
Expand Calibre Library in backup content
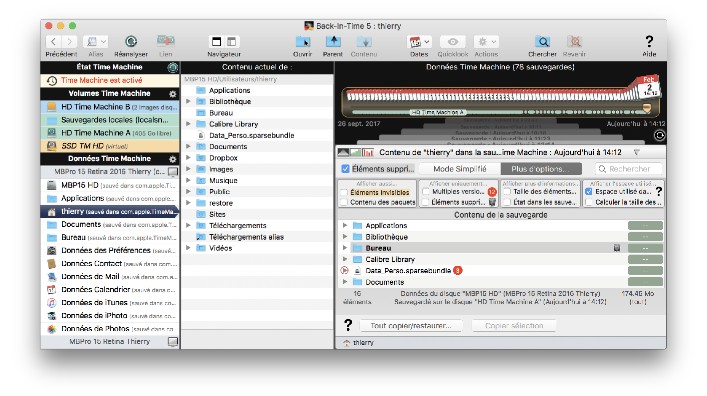coord(345,259)
